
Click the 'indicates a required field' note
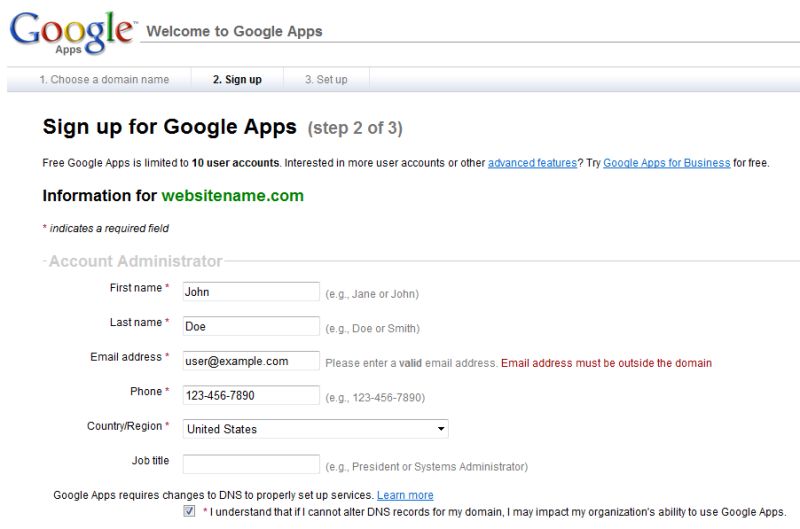coord(109,229)
